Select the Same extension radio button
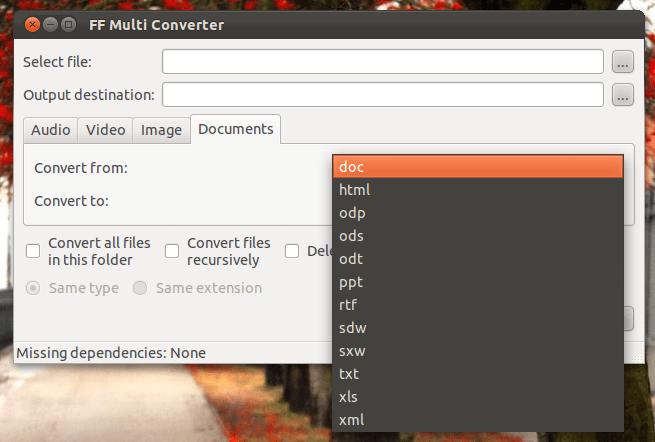 tap(140, 288)
